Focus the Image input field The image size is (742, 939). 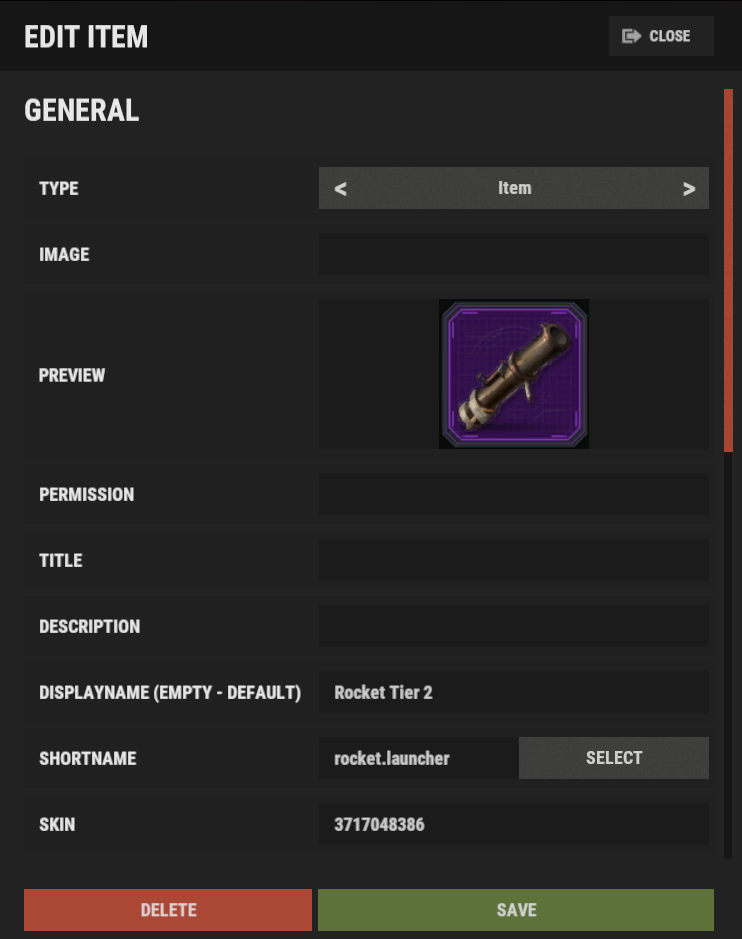514,254
